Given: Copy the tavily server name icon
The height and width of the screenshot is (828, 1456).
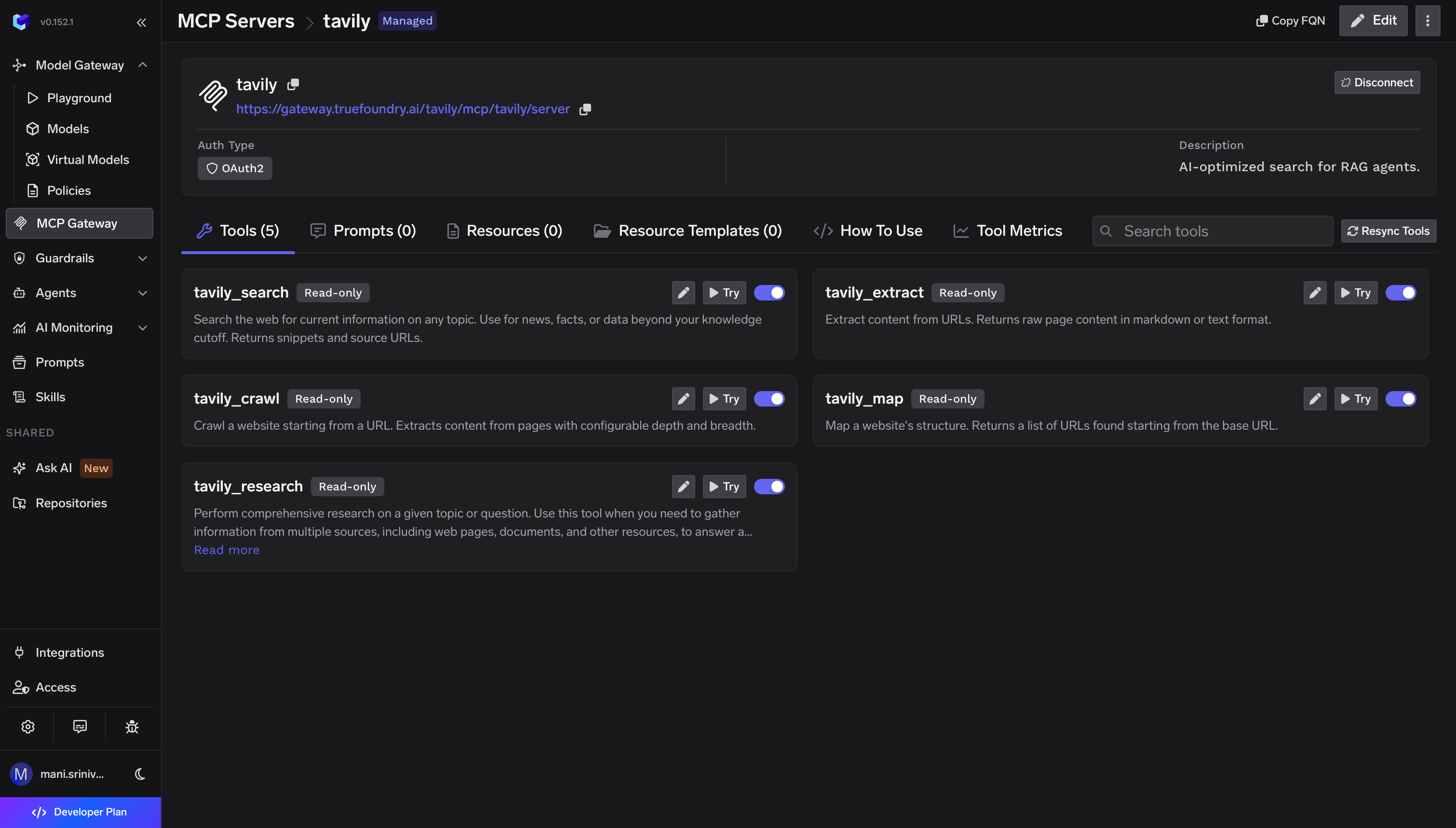Looking at the screenshot, I should pyautogui.click(x=293, y=84).
